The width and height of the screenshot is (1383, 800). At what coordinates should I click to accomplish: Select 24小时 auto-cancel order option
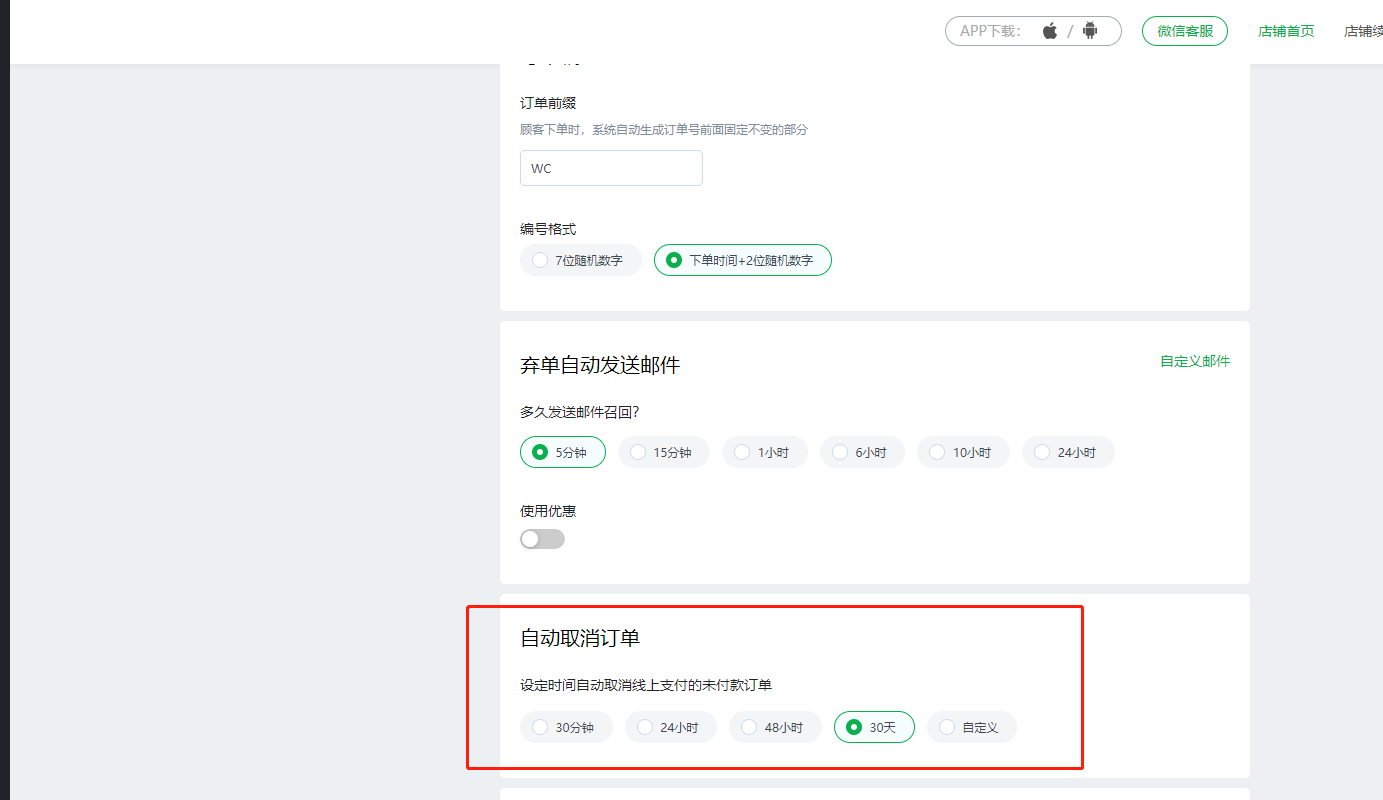pyautogui.click(x=670, y=727)
